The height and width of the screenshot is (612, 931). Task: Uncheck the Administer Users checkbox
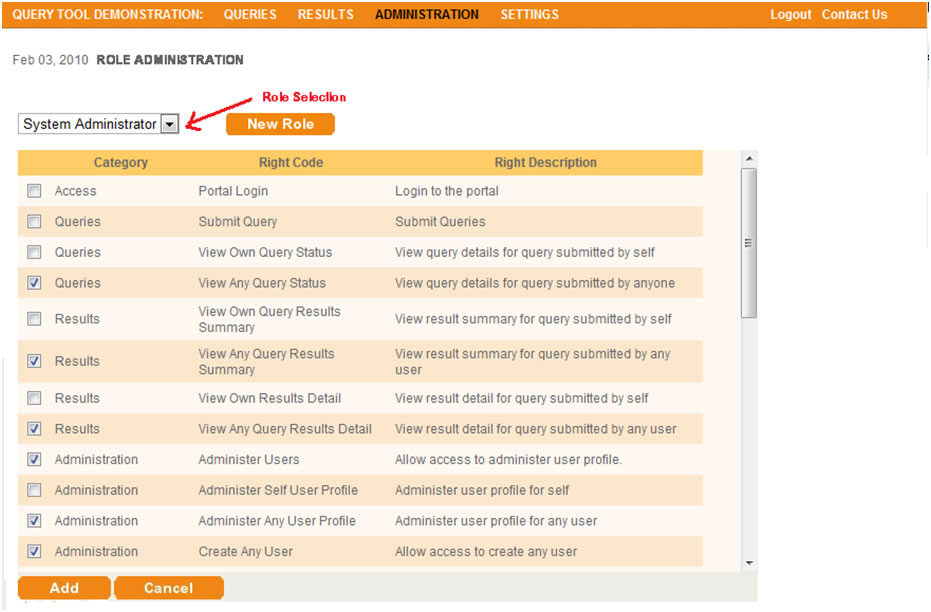[35, 460]
